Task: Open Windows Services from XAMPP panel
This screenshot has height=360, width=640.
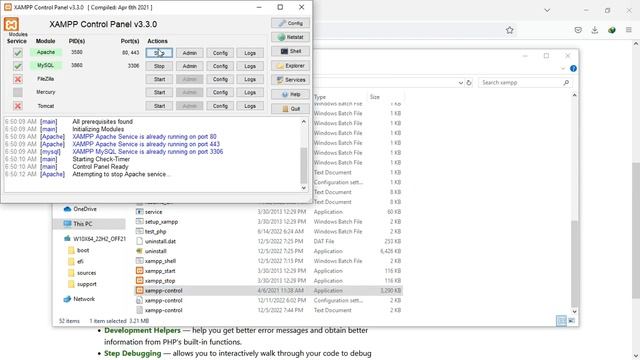Action: (x=290, y=80)
